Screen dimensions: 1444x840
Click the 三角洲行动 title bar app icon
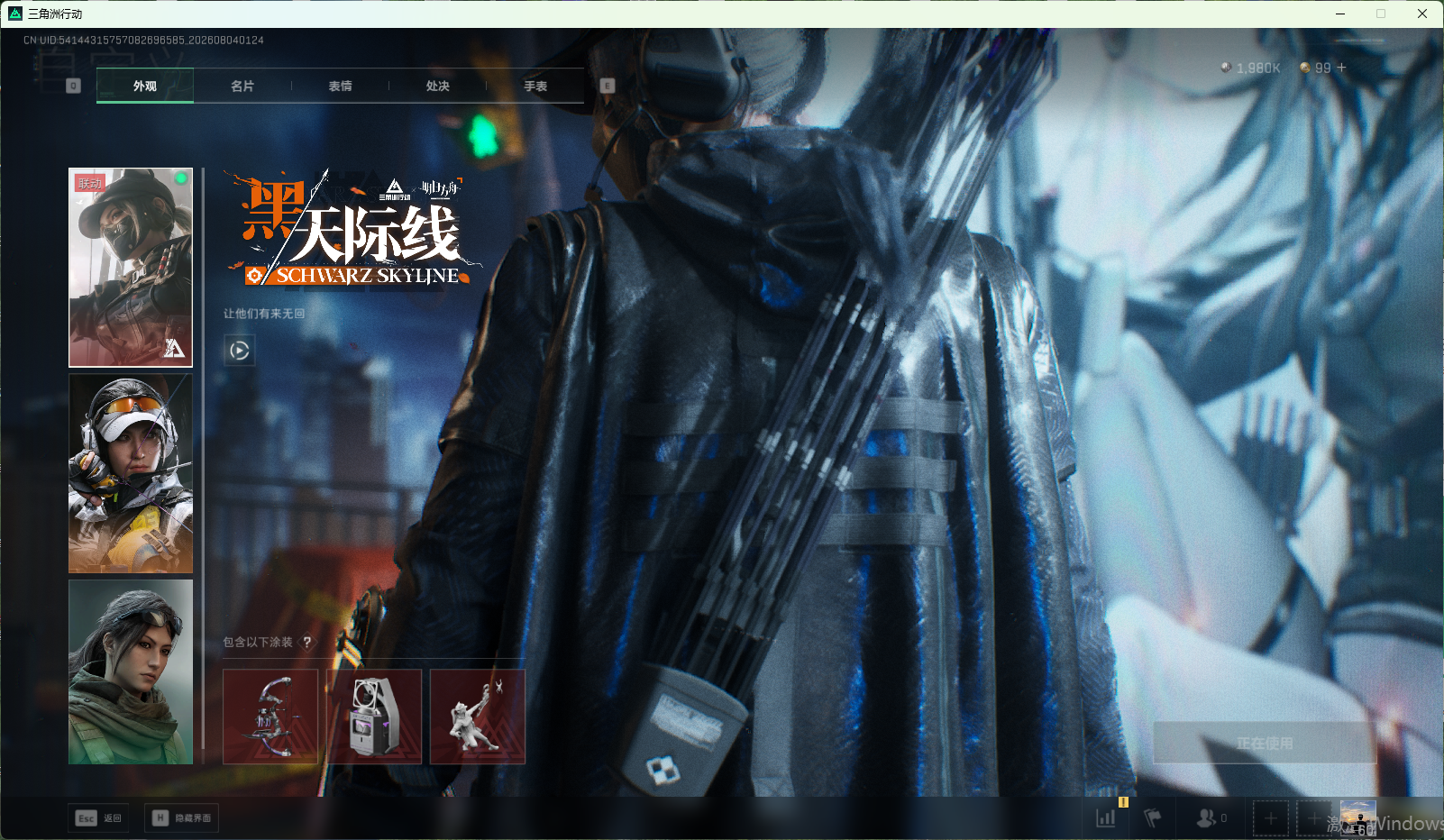[x=15, y=14]
